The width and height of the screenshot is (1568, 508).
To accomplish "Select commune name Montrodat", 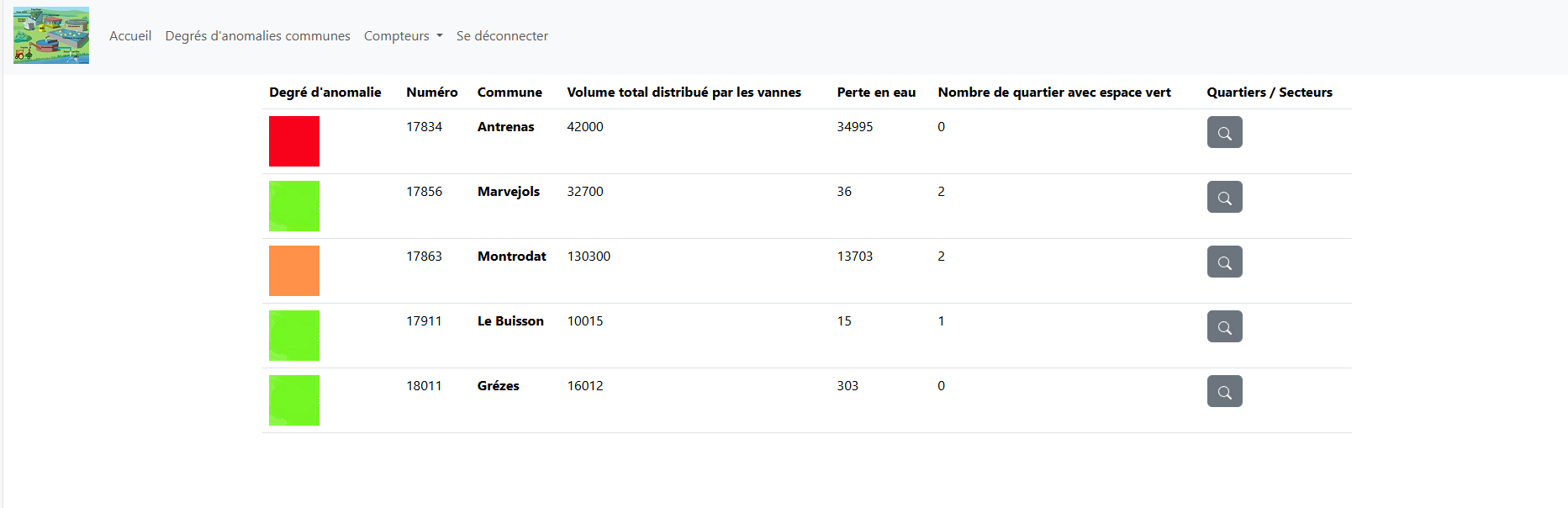I will click(512, 257).
